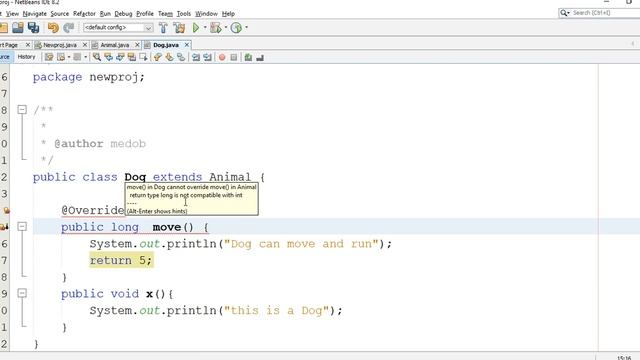Open the Source menu
Viewport: 640px width, 360px height.
point(60,13)
